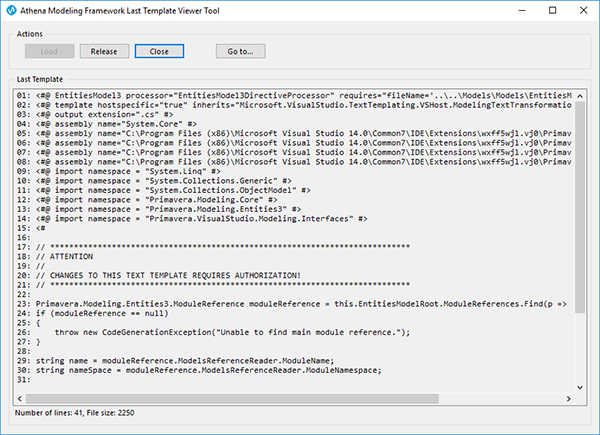The height and width of the screenshot is (435, 600).
Task: Click line 11 "System.Collections.ObjectModel" import
Action: 164,190
